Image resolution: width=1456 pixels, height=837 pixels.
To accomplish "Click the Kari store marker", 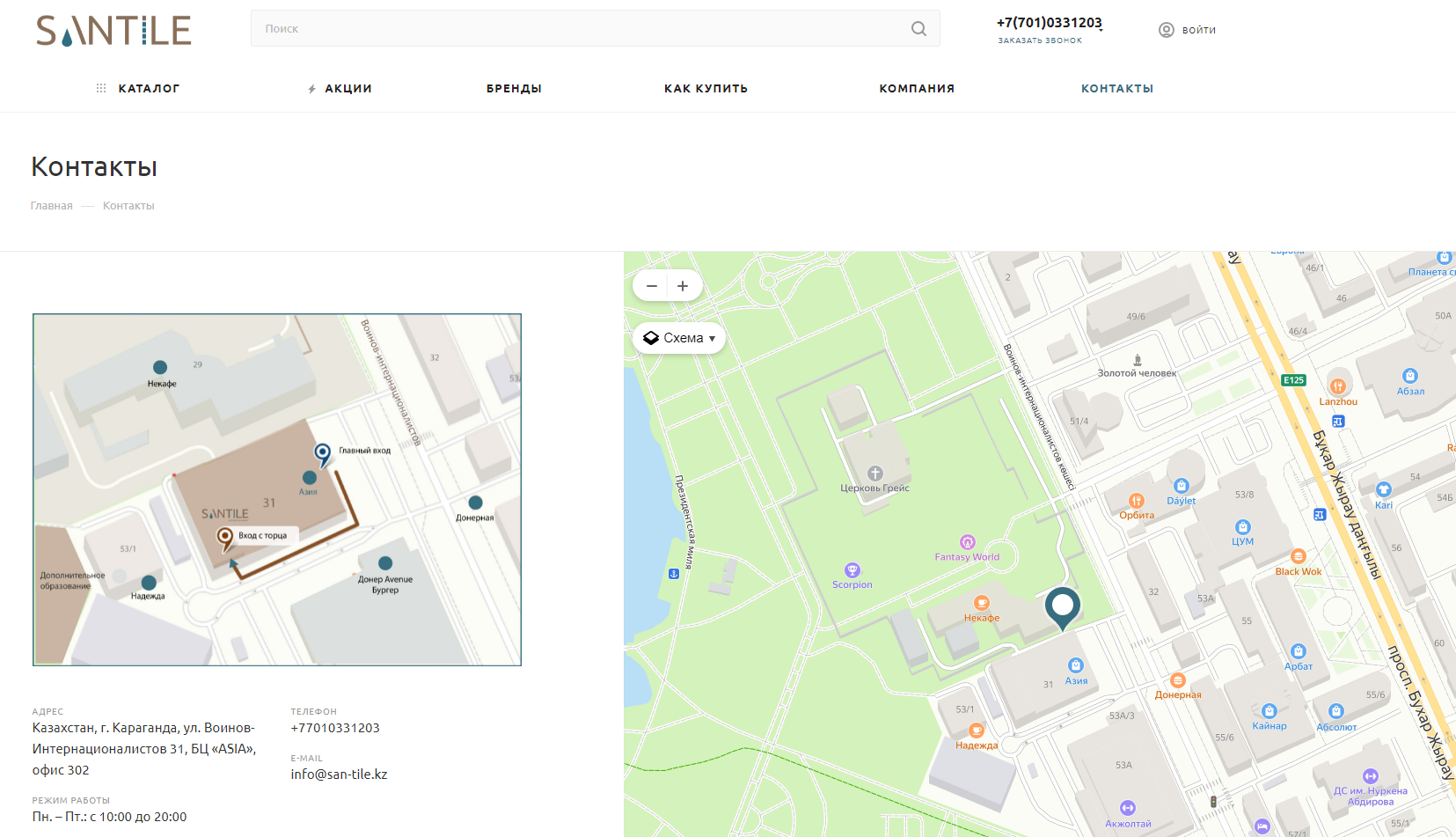I will coord(1384,490).
